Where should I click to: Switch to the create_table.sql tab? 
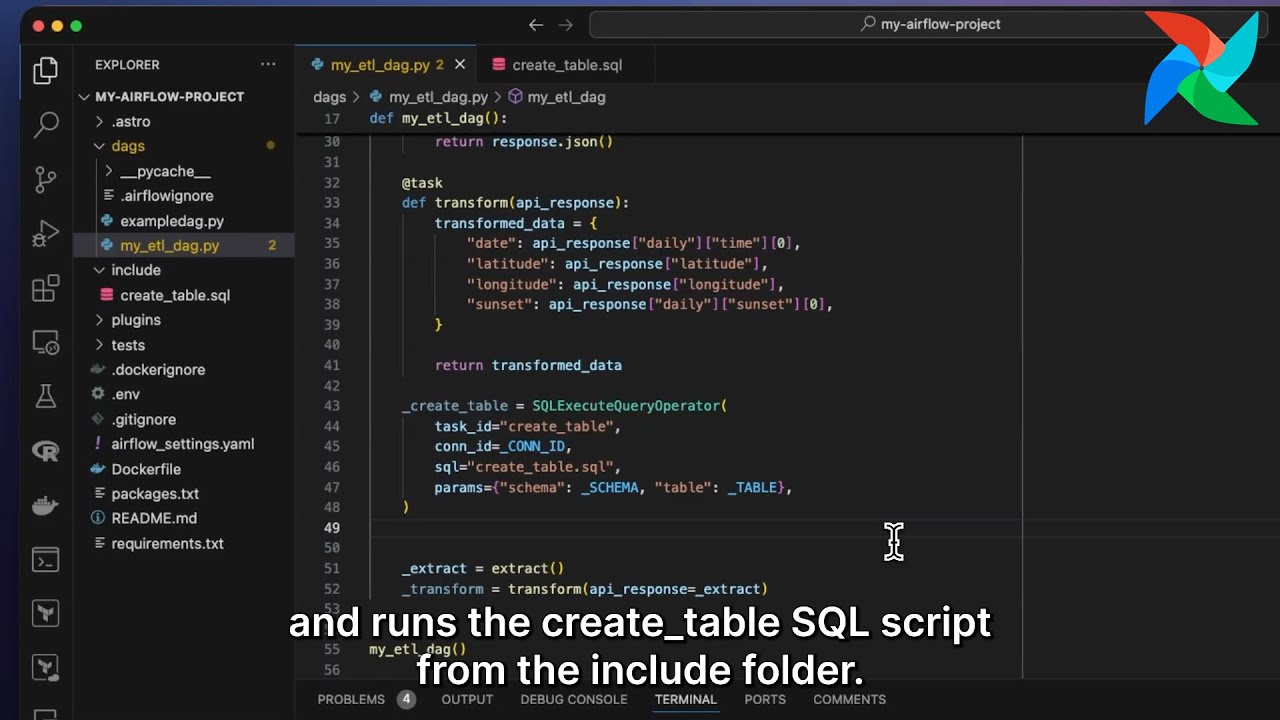[566, 65]
